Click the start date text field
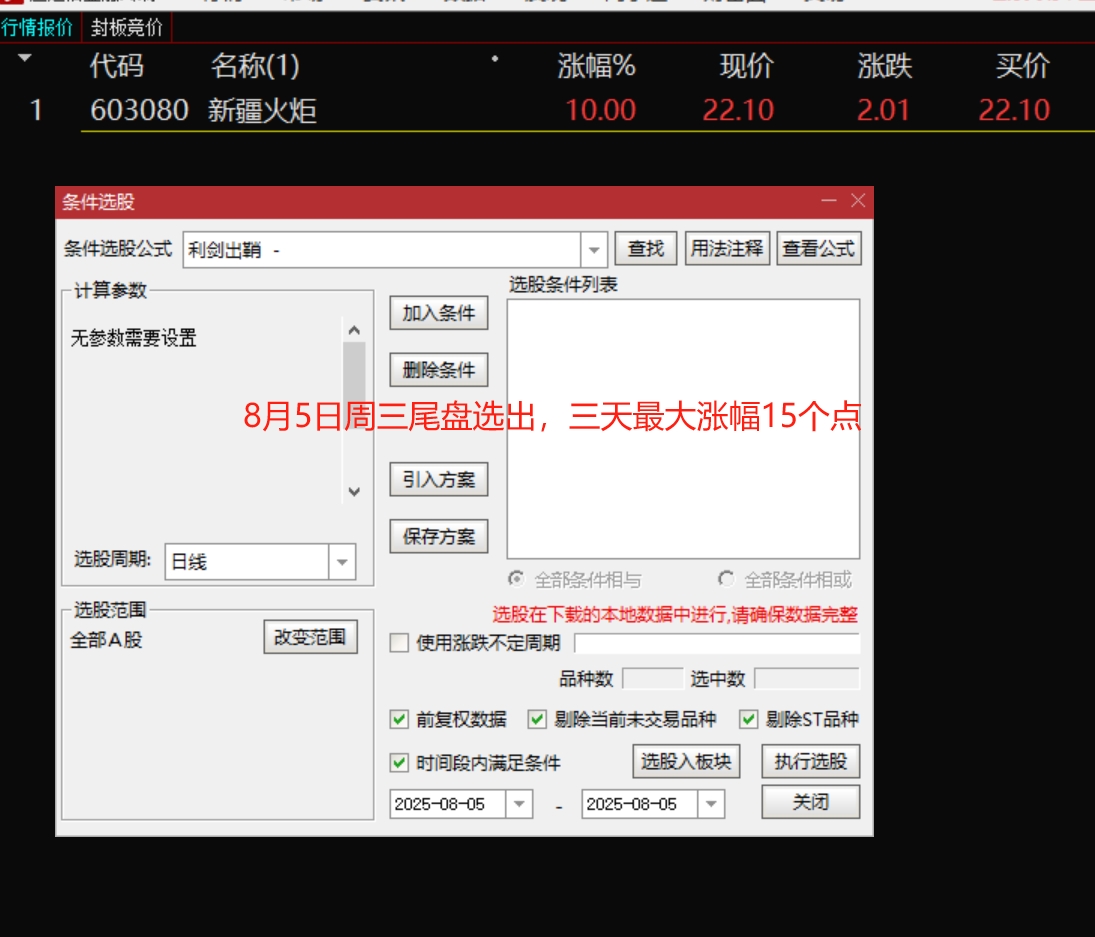Image resolution: width=1095 pixels, height=937 pixels. click(448, 804)
